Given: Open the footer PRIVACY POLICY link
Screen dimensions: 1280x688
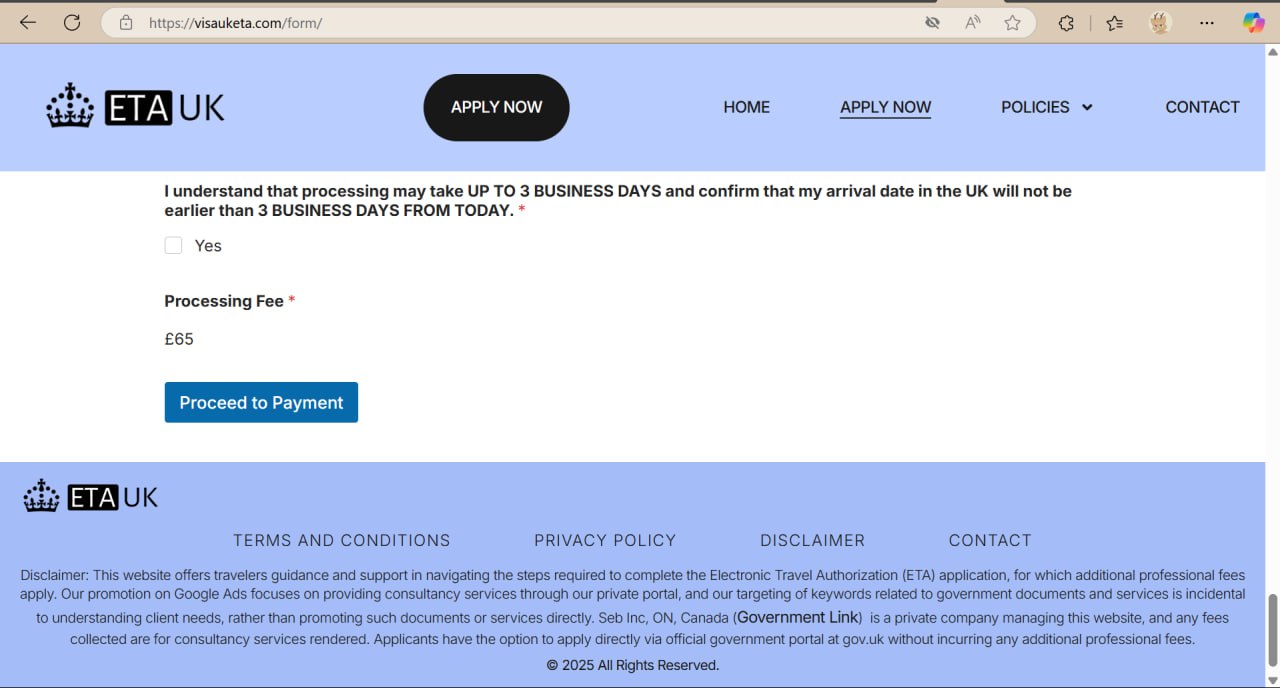Looking at the screenshot, I should coord(605,540).
